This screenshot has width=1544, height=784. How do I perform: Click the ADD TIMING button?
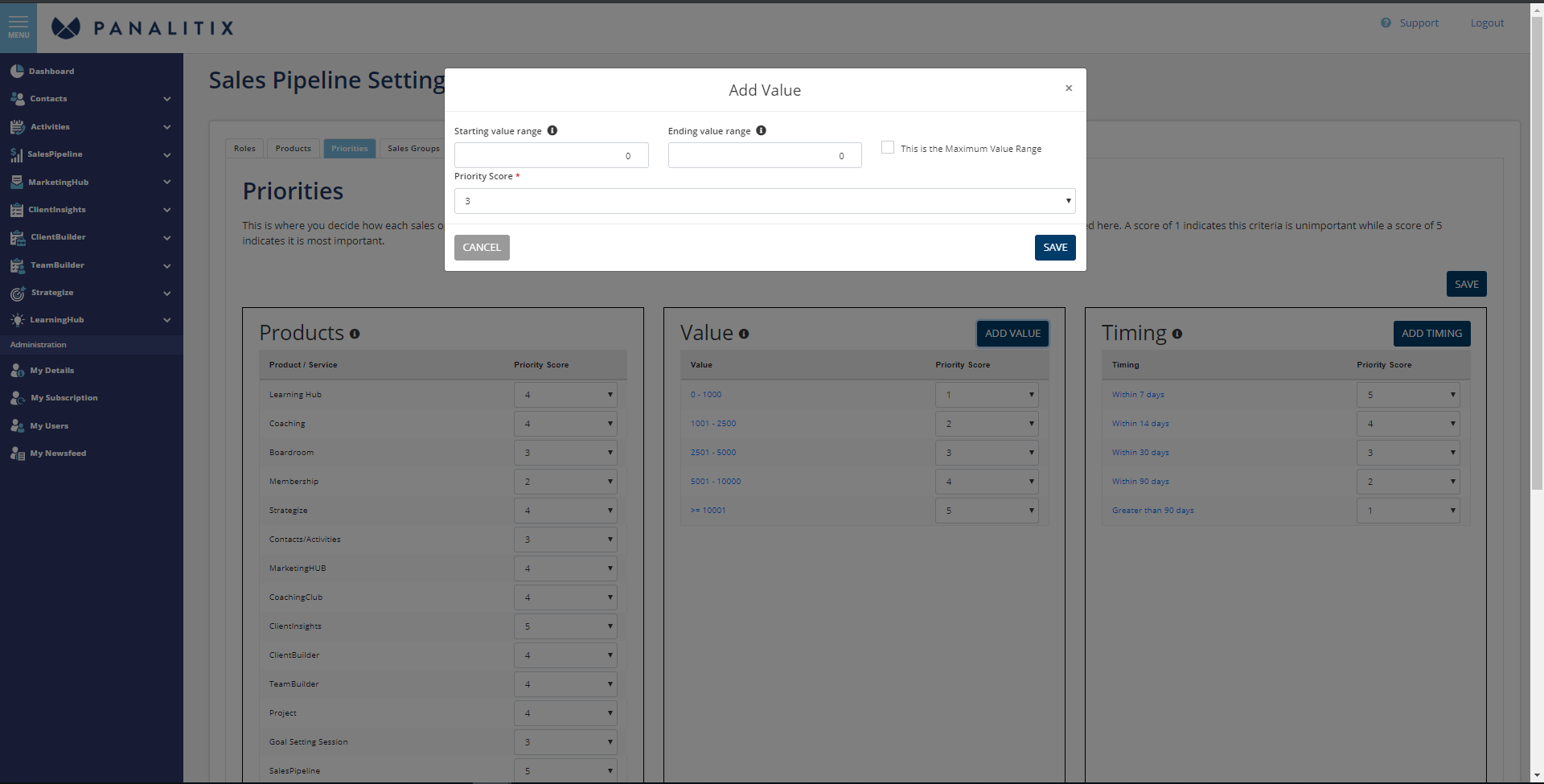coord(1431,334)
